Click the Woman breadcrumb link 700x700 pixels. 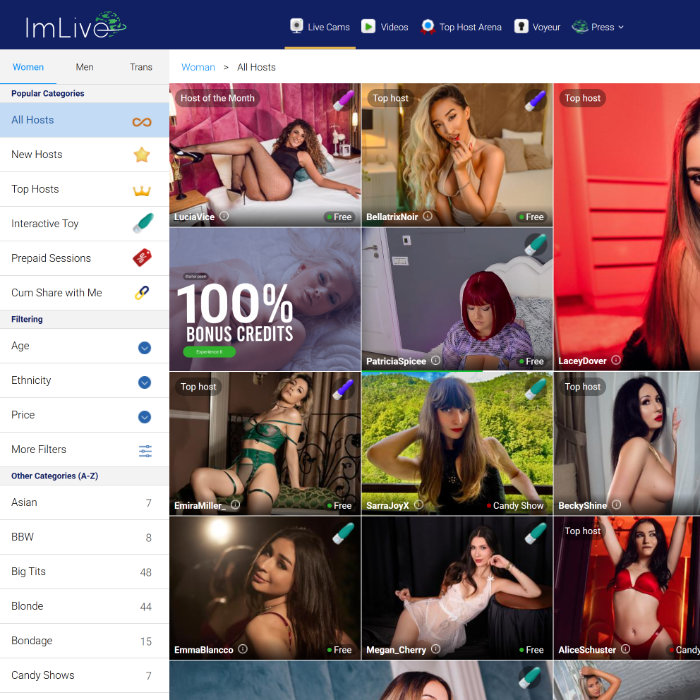198,67
